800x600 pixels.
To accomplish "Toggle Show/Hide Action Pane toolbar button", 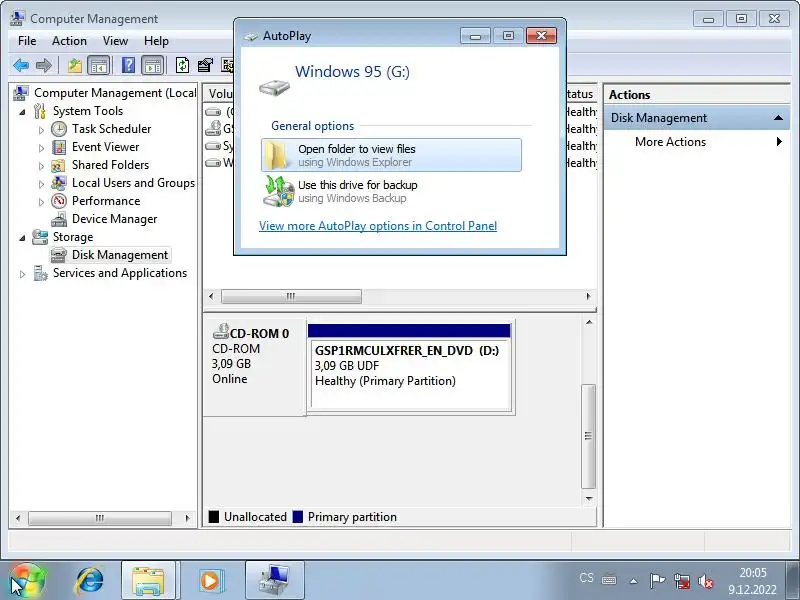I will tap(153, 65).
